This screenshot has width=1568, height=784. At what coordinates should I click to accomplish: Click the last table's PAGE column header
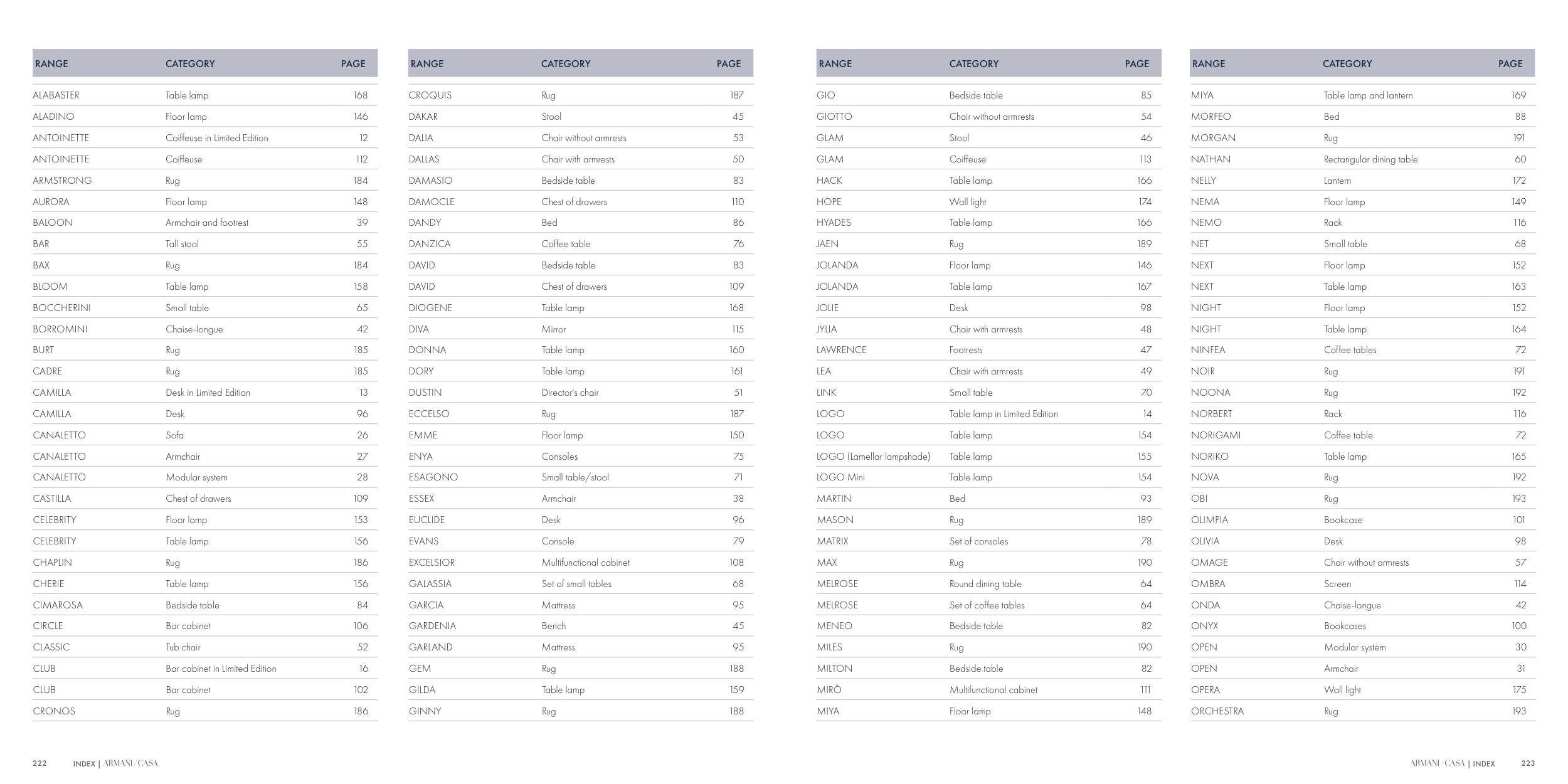click(x=1510, y=64)
